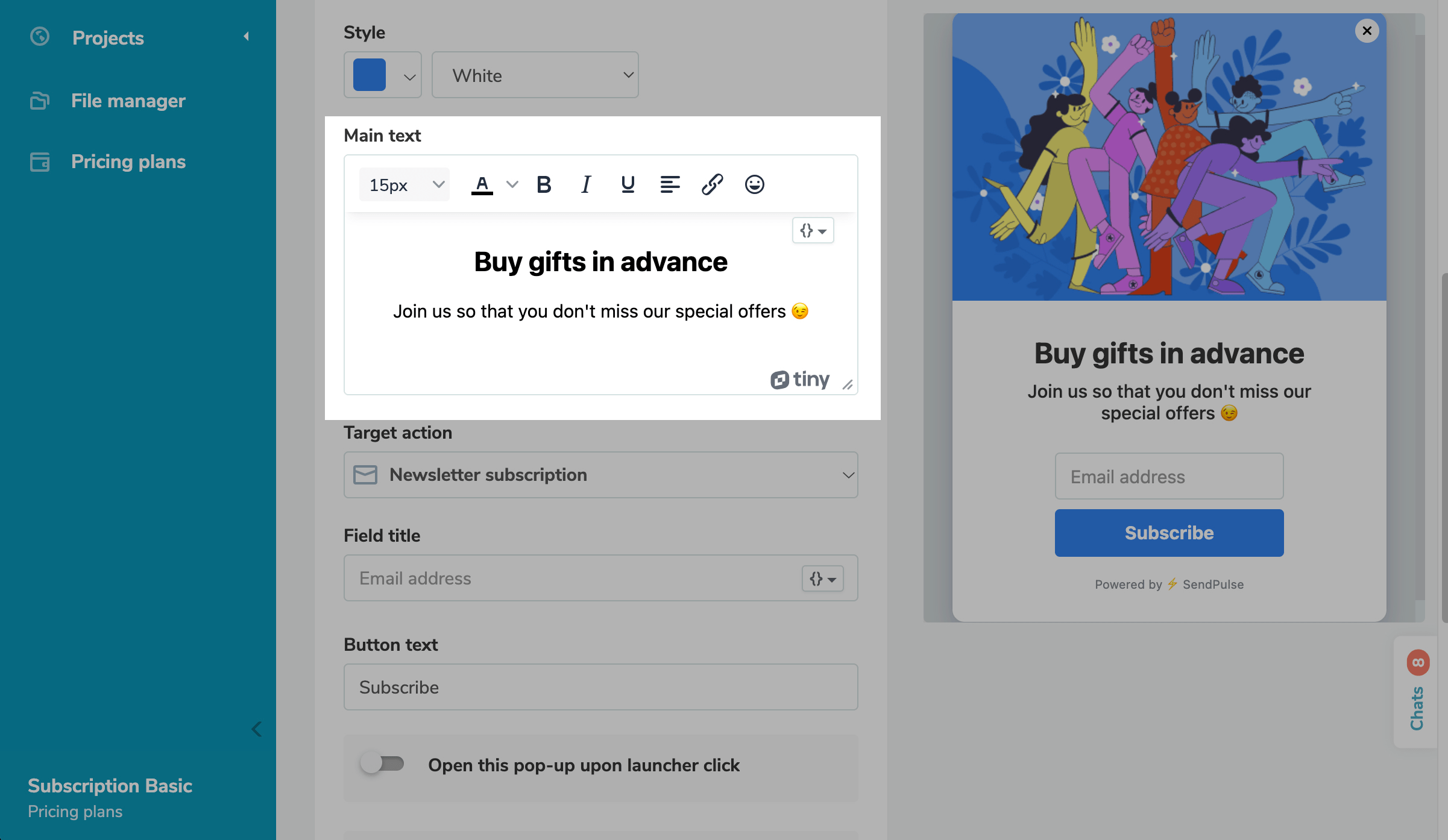The image size is (1448, 840).
Task: Expand text color options arrow
Action: (512, 184)
